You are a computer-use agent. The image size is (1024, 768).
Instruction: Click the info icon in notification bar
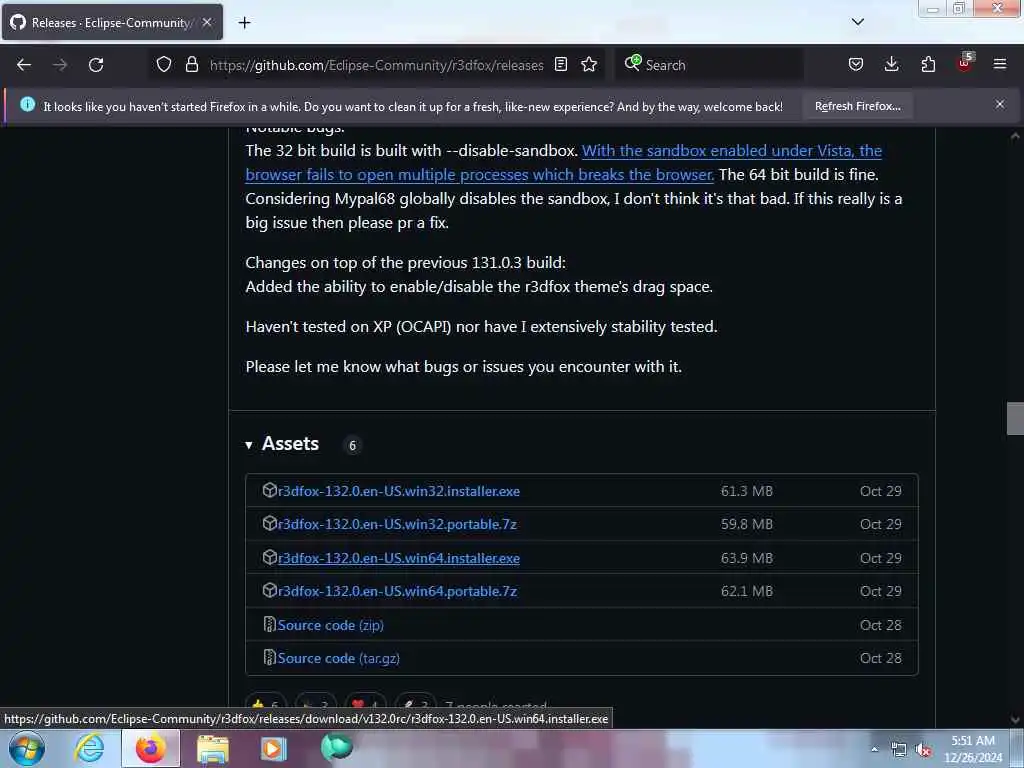[x=27, y=104]
